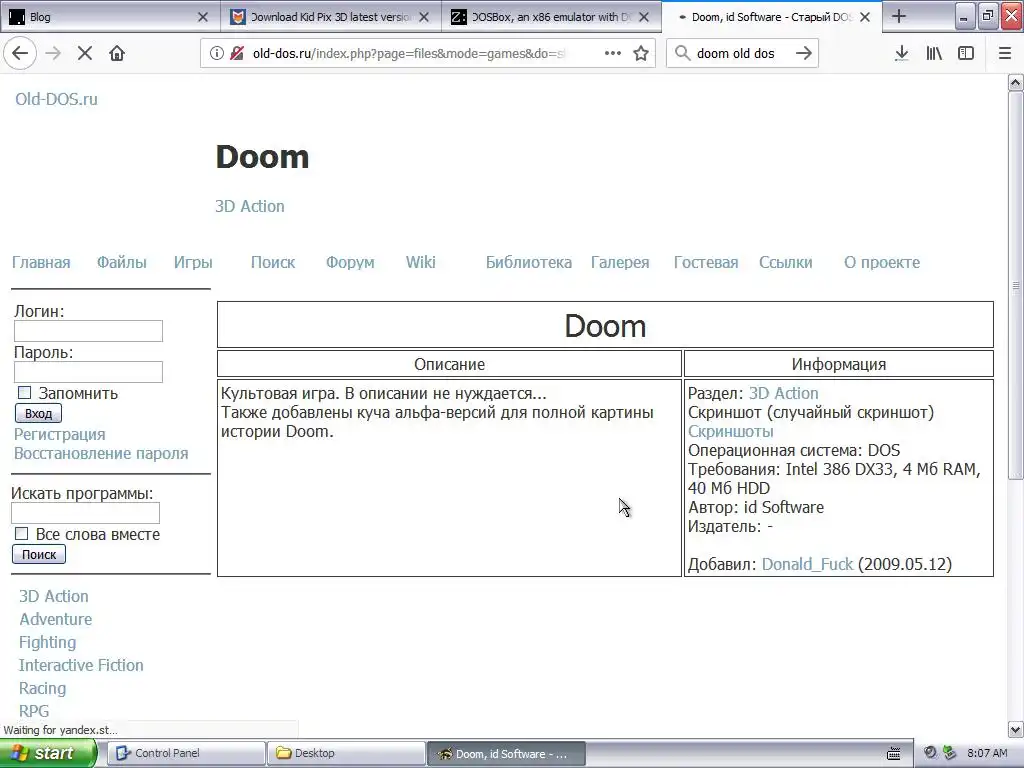Click the 3D Action link under Doom heading
1024x768 pixels.
pyautogui.click(x=250, y=206)
